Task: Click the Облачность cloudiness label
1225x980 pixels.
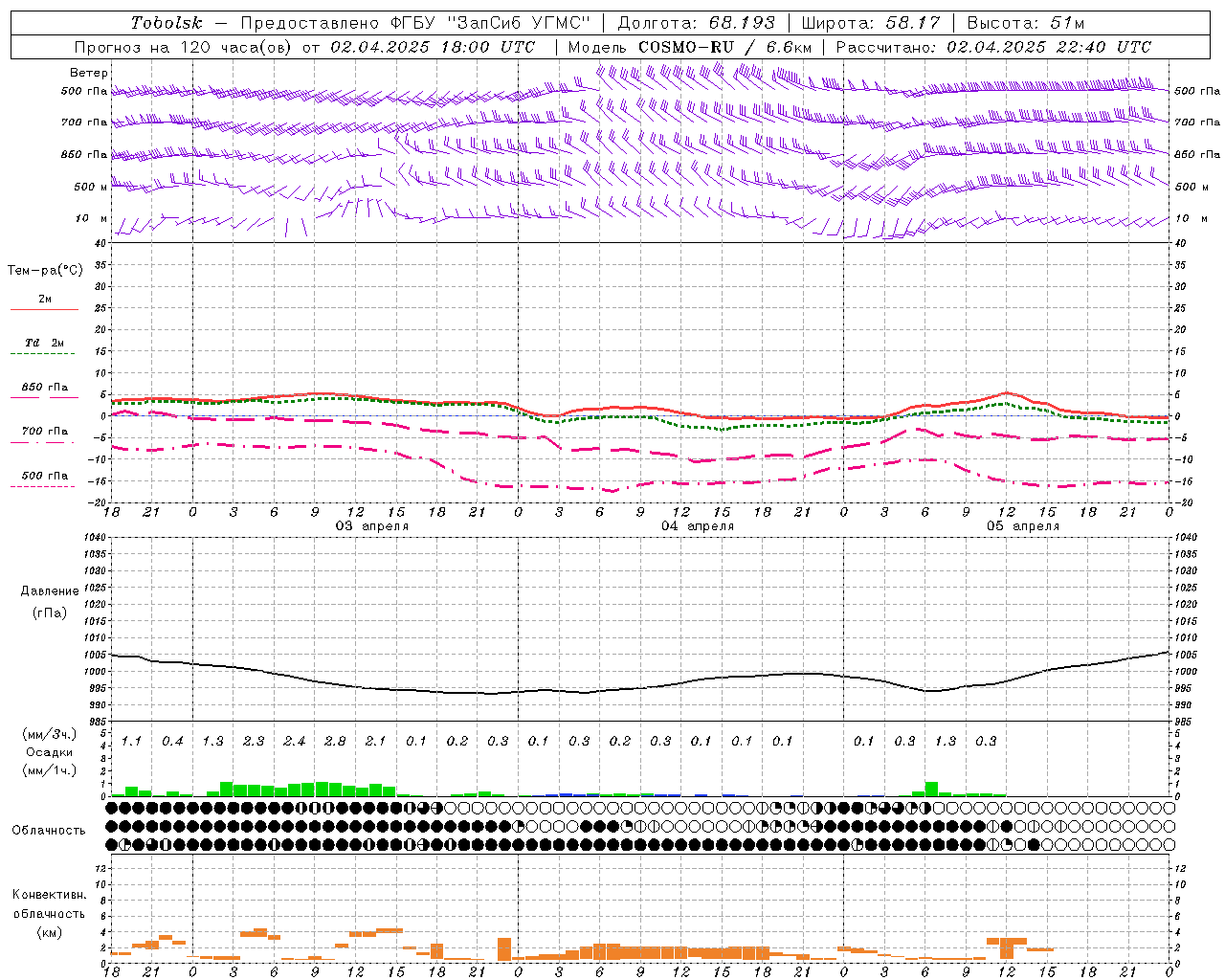Action: click(x=49, y=831)
